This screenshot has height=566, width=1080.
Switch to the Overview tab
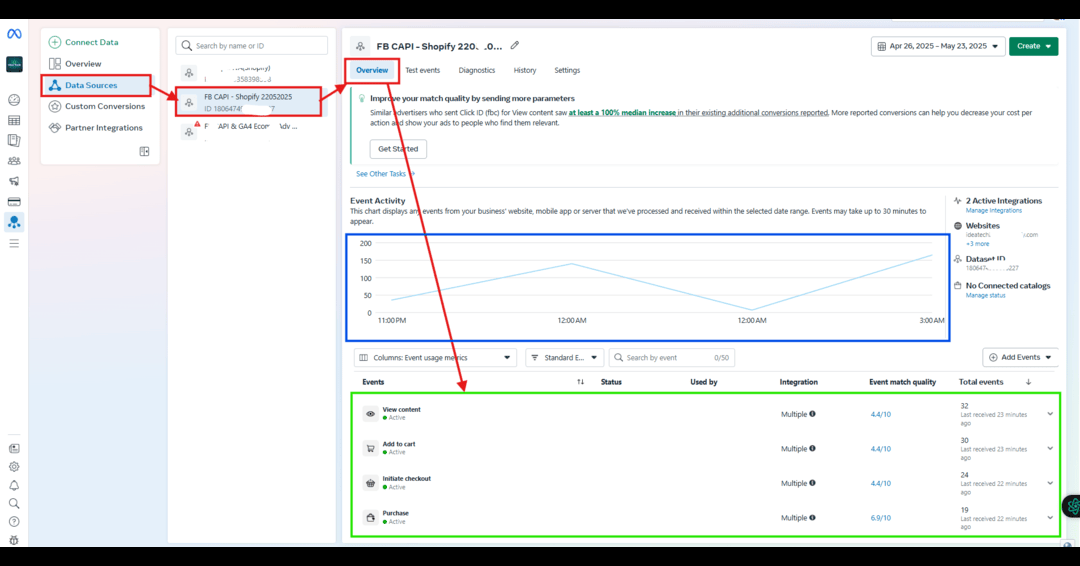click(x=372, y=70)
